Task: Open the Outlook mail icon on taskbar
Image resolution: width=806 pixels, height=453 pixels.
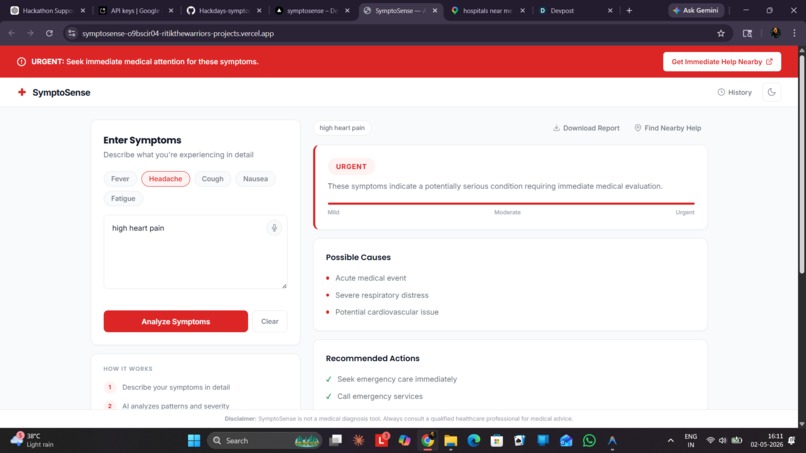Action: tap(566, 441)
